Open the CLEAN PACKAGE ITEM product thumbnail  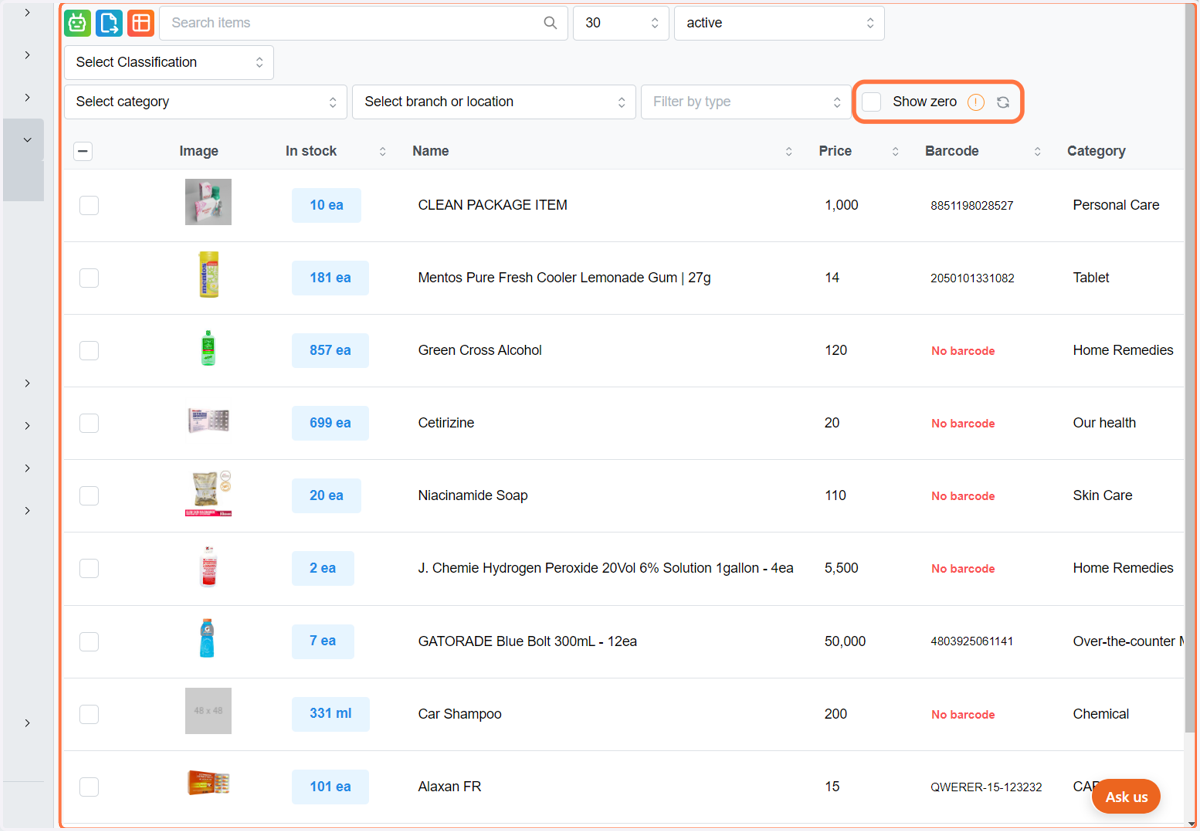(208, 202)
